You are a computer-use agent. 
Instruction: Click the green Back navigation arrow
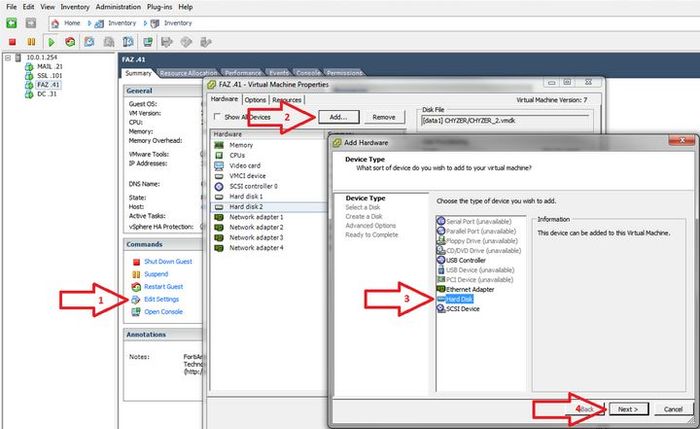click(12, 23)
